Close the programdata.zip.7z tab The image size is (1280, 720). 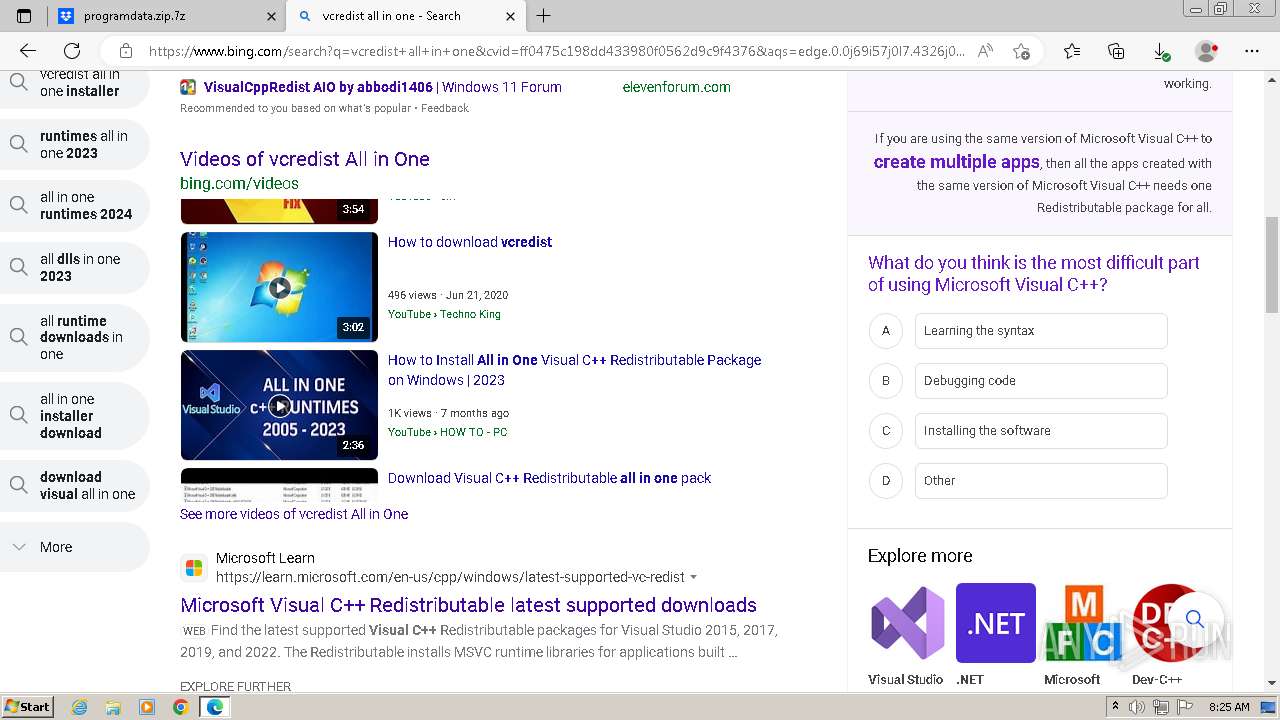(272, 16)
